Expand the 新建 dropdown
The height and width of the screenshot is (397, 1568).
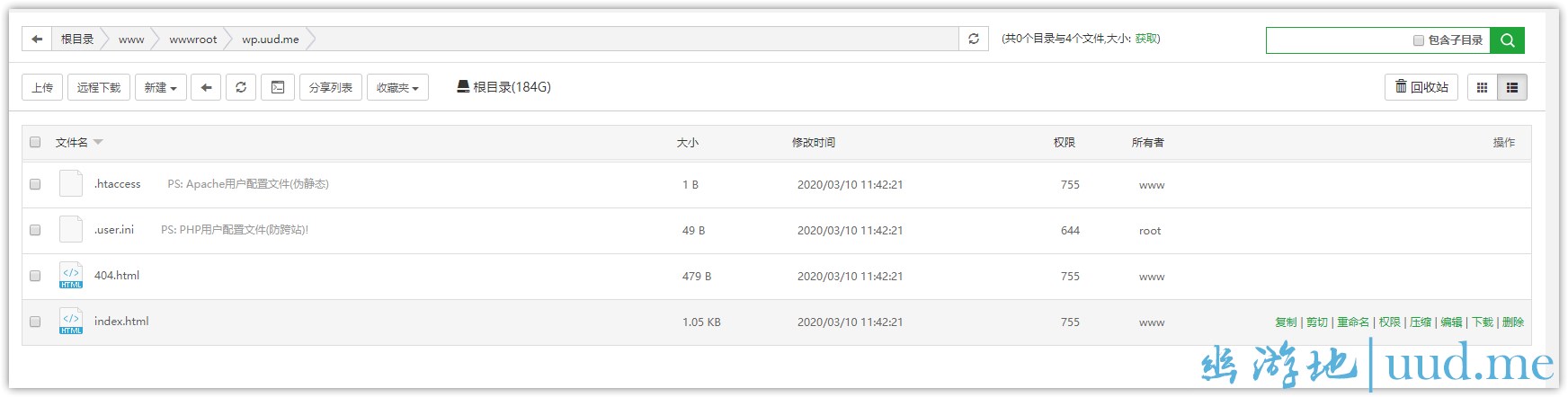coord(161,88)
